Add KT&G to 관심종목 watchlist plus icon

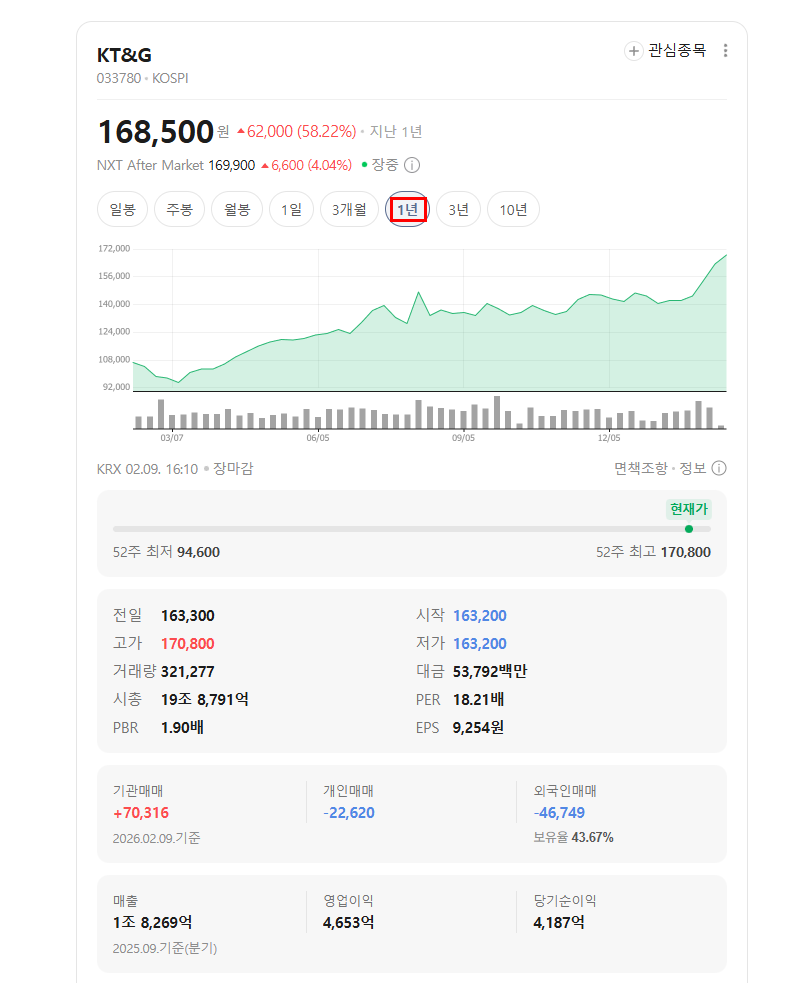click(634, 51)
